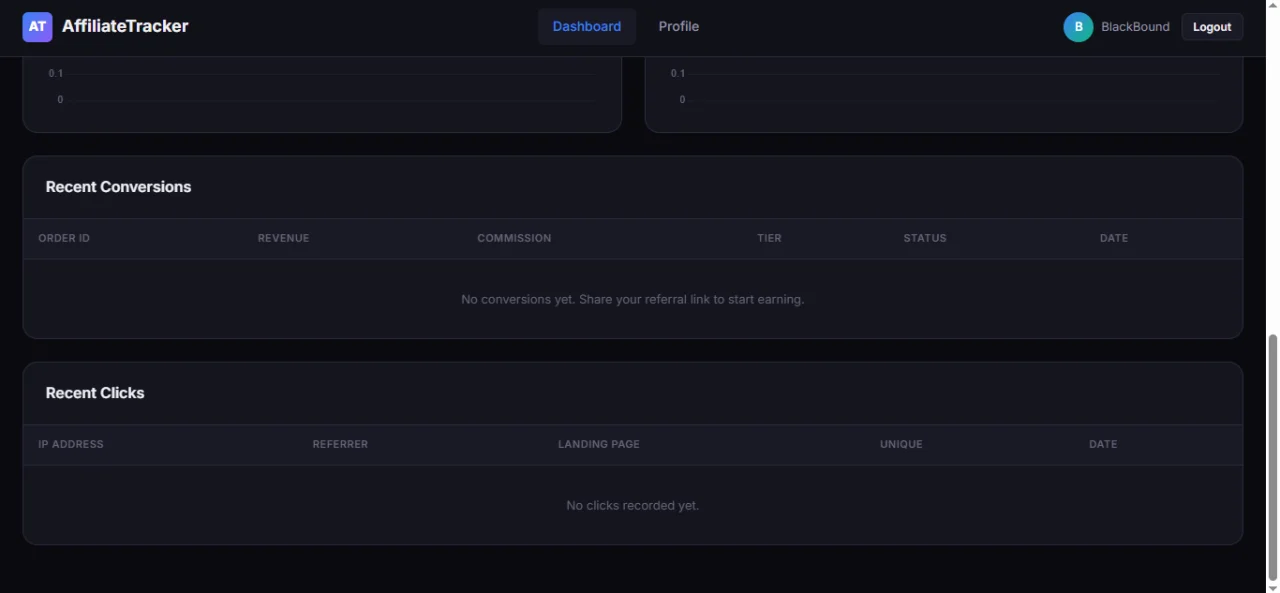
Task: Click the vertical page scrollbar thumb
Action: pos(1273,457)
